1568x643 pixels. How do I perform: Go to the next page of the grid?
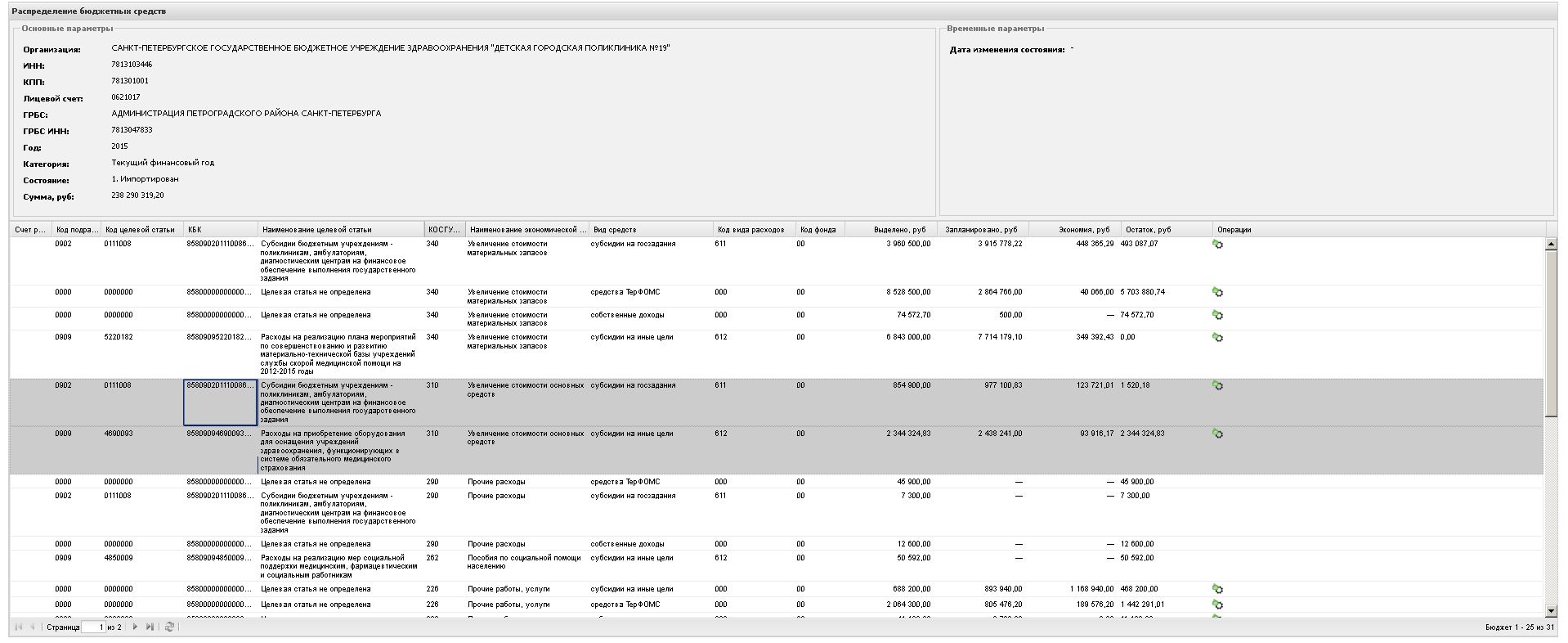point(135,627)
